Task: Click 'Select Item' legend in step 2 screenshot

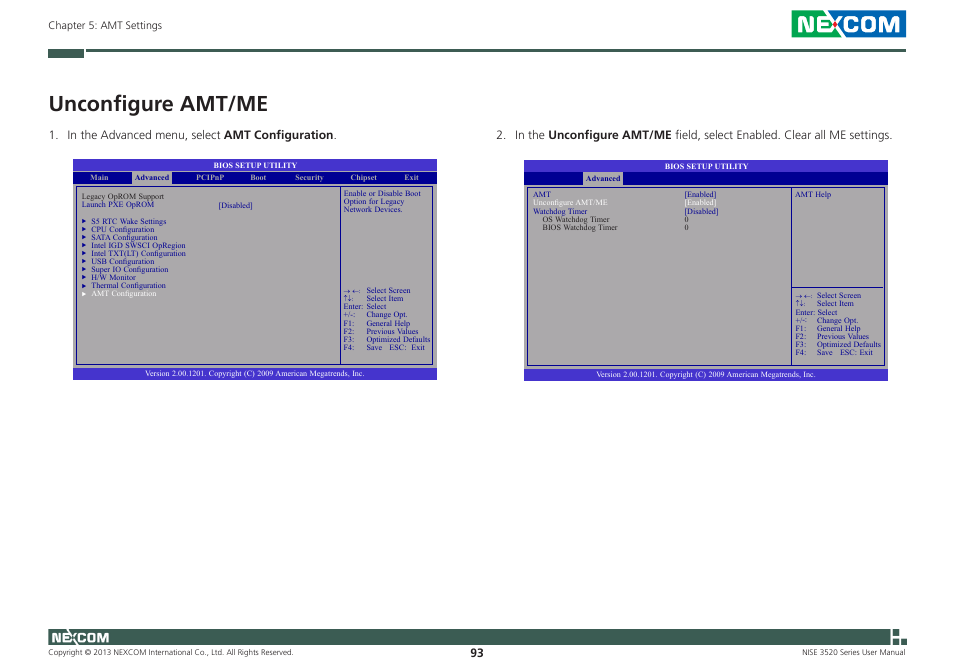Action: (835, 303)
